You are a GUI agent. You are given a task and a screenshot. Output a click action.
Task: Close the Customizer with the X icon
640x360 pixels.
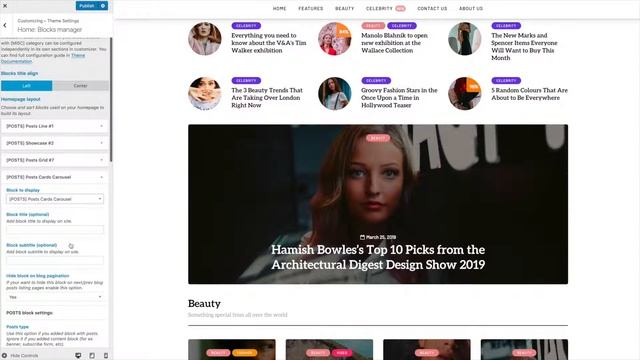5,6
